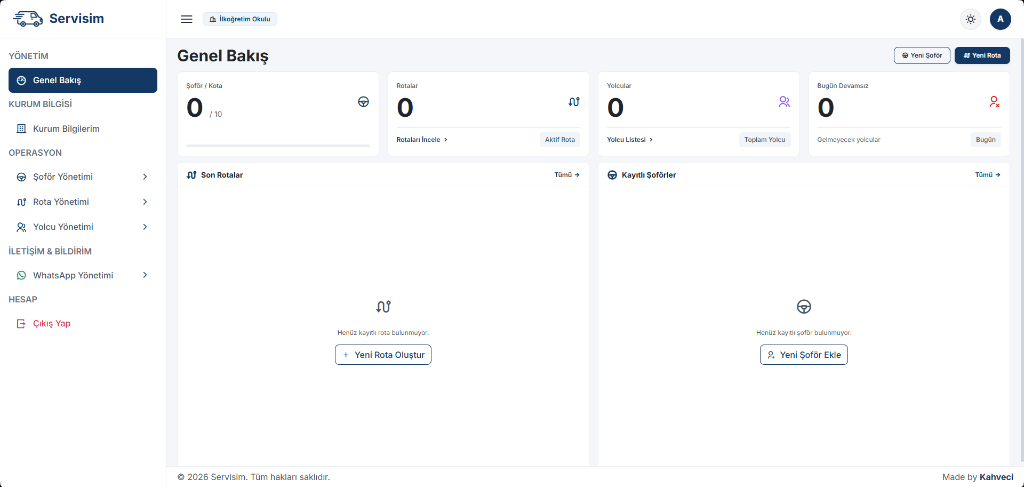Screen dimensions: 1024x487
Task: Expand Rota Yönetimi chevron arrow
Action: 145,202
